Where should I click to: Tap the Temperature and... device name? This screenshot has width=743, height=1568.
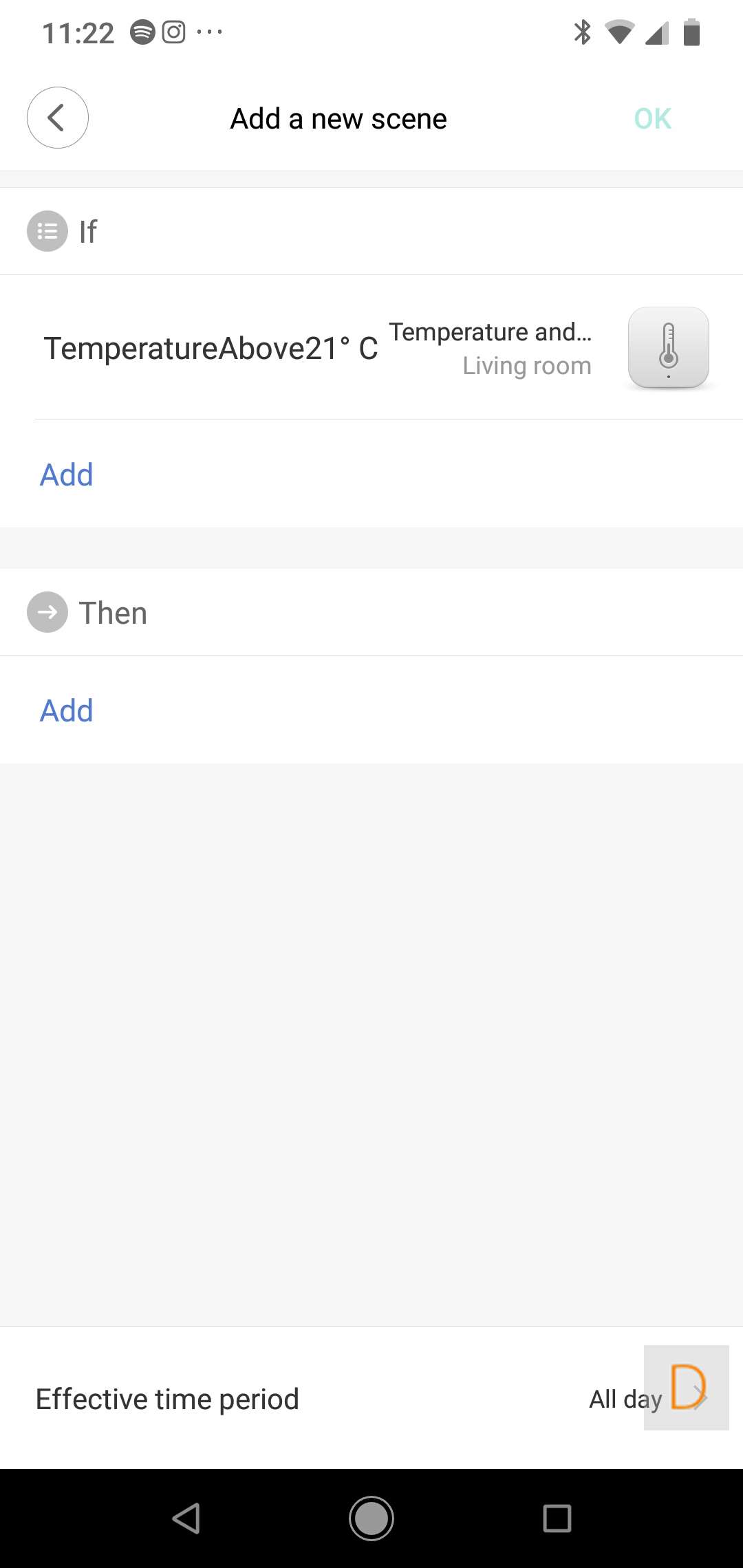point(490,331)
